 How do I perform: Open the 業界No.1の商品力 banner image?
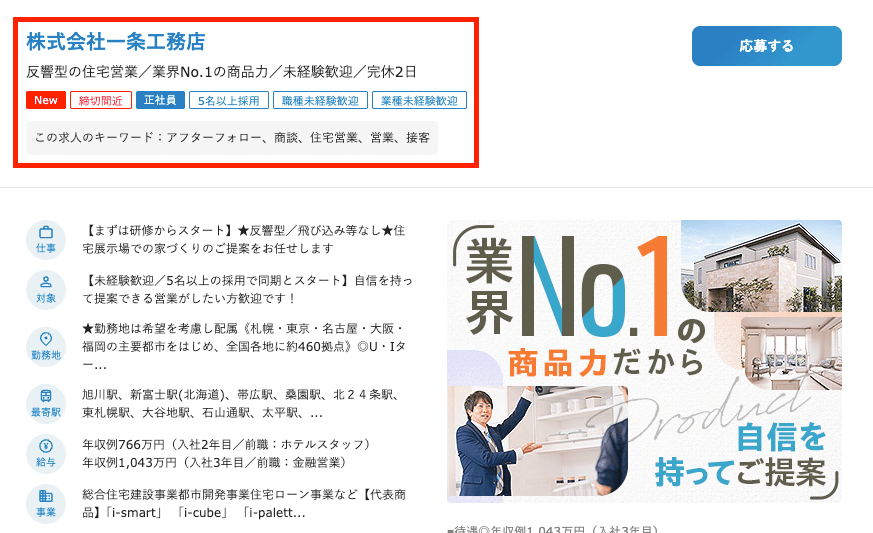[x=644, y=361]
